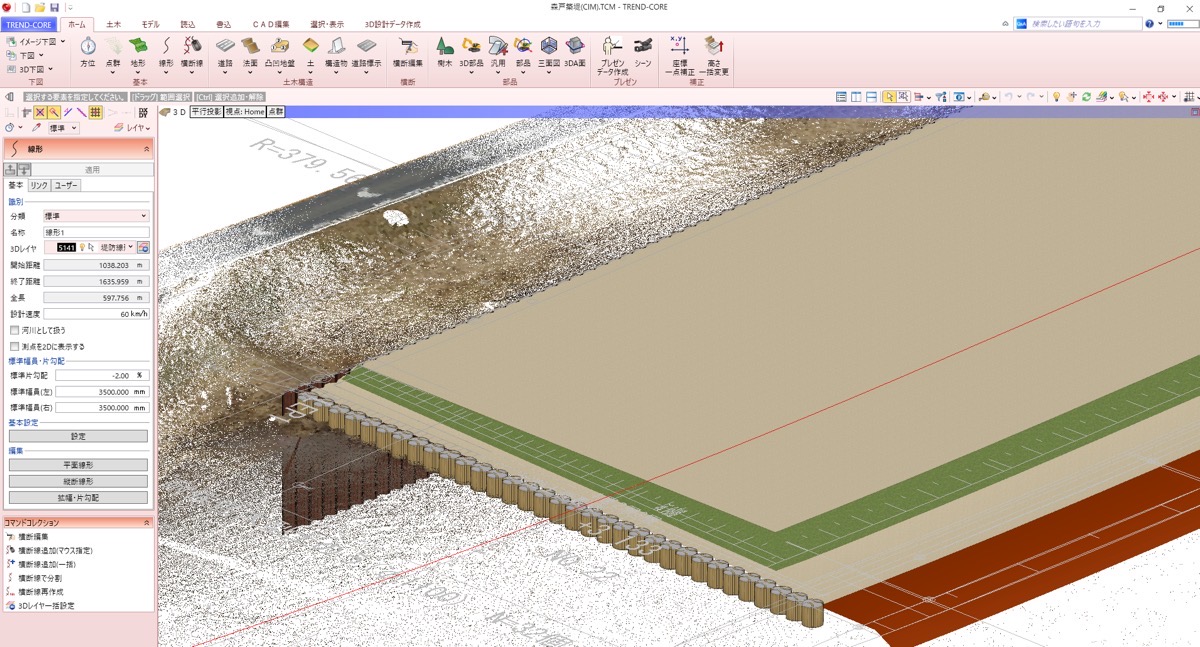
Task: Click the light bulb icon in top toolbar
Action: [x=1054, y=97]
